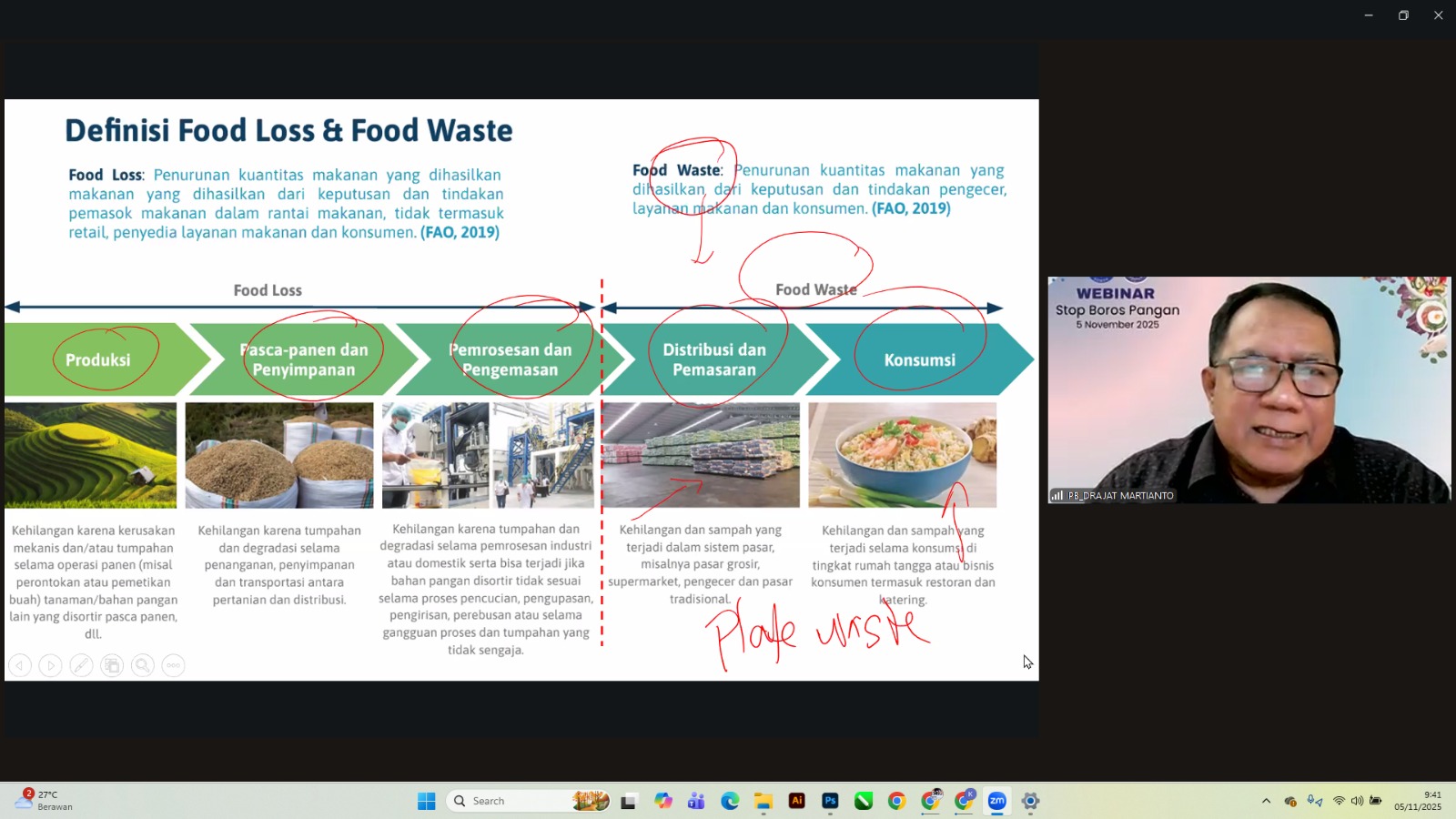Advance to next slide with the right arrow control
This screenshot has width=1456, height=819.
51,666
